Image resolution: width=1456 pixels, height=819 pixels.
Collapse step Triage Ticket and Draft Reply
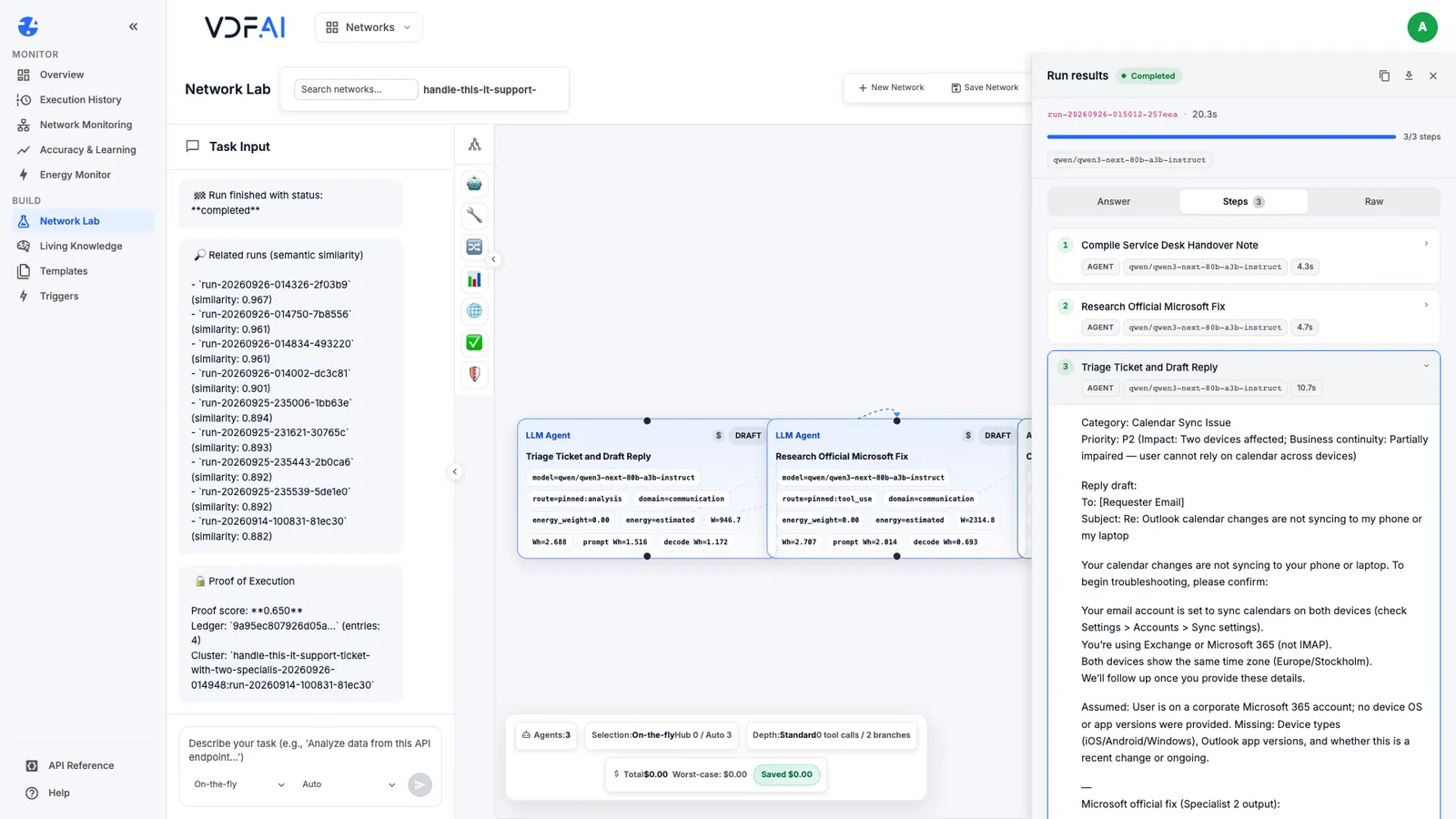tap(1244, 378)
